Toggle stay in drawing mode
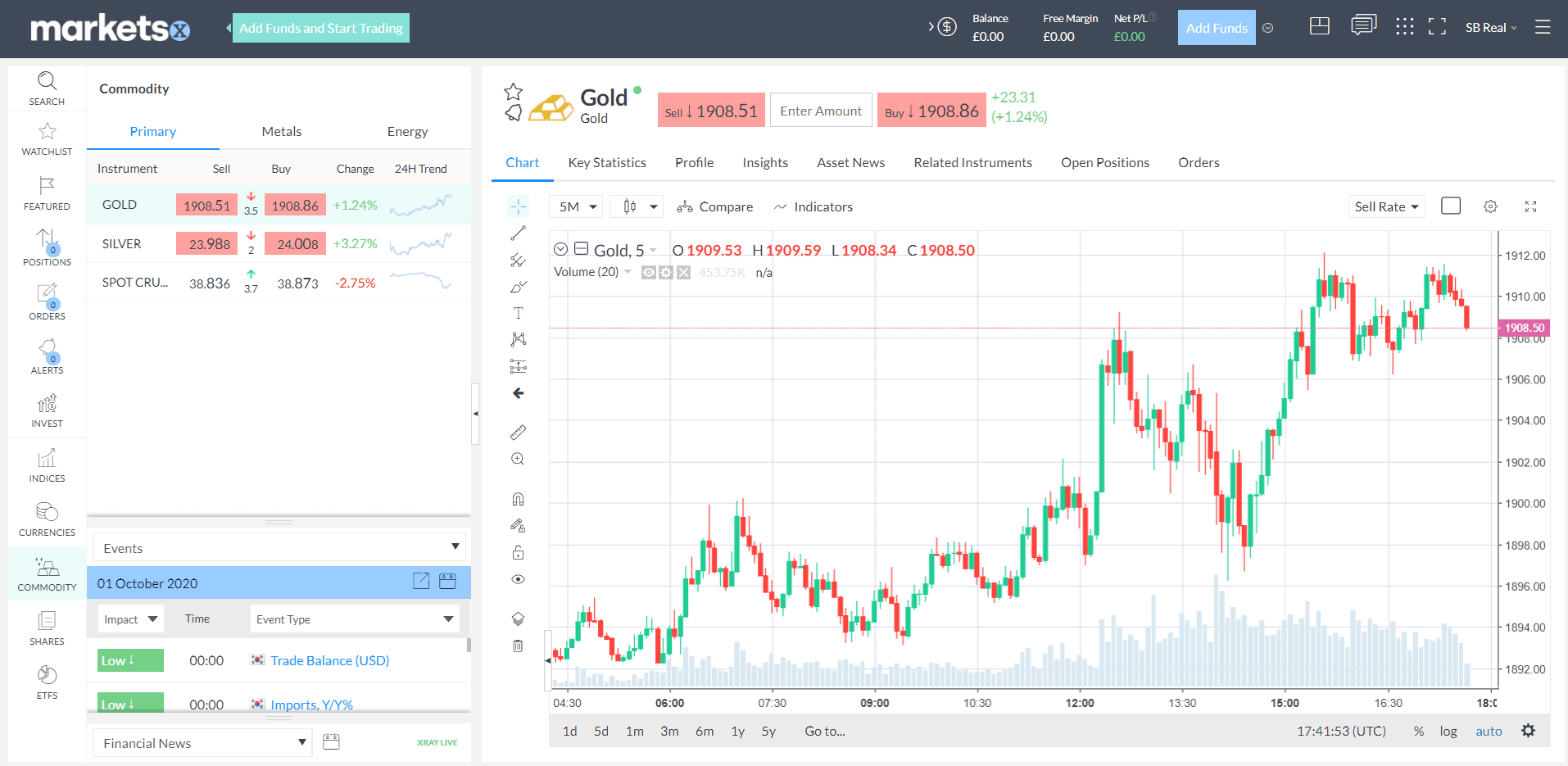This screenshot has height=766, width=1568. (518, 525)
